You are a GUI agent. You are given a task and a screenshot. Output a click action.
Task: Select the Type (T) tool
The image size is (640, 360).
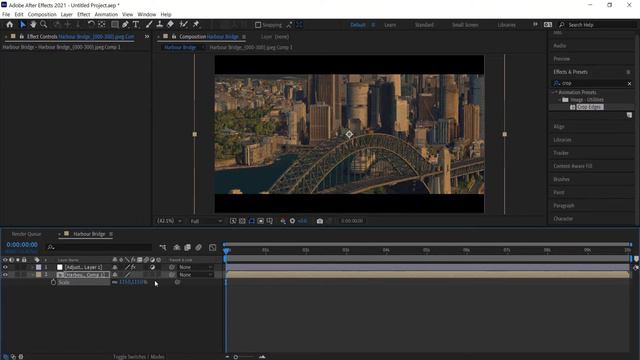pos(136,24)
